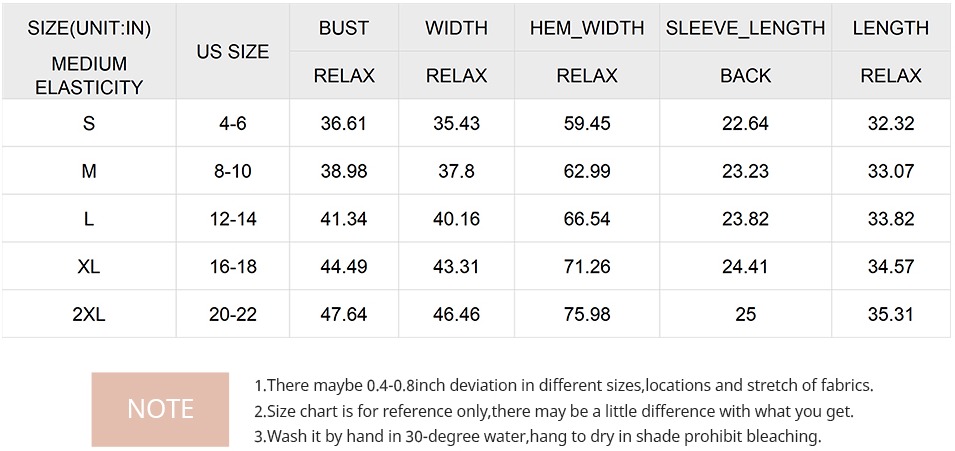Click length value 33.07
The width and height of the screenshot is (955, 451).
point(890,171)
